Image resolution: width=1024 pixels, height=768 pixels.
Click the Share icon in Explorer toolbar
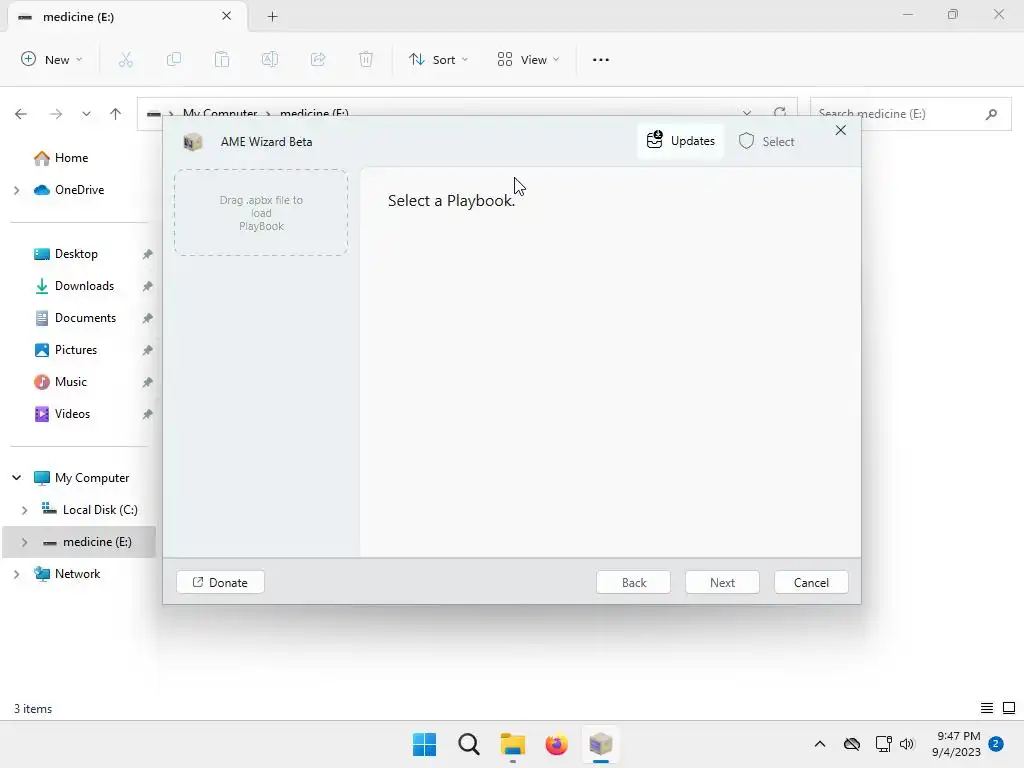318,59
